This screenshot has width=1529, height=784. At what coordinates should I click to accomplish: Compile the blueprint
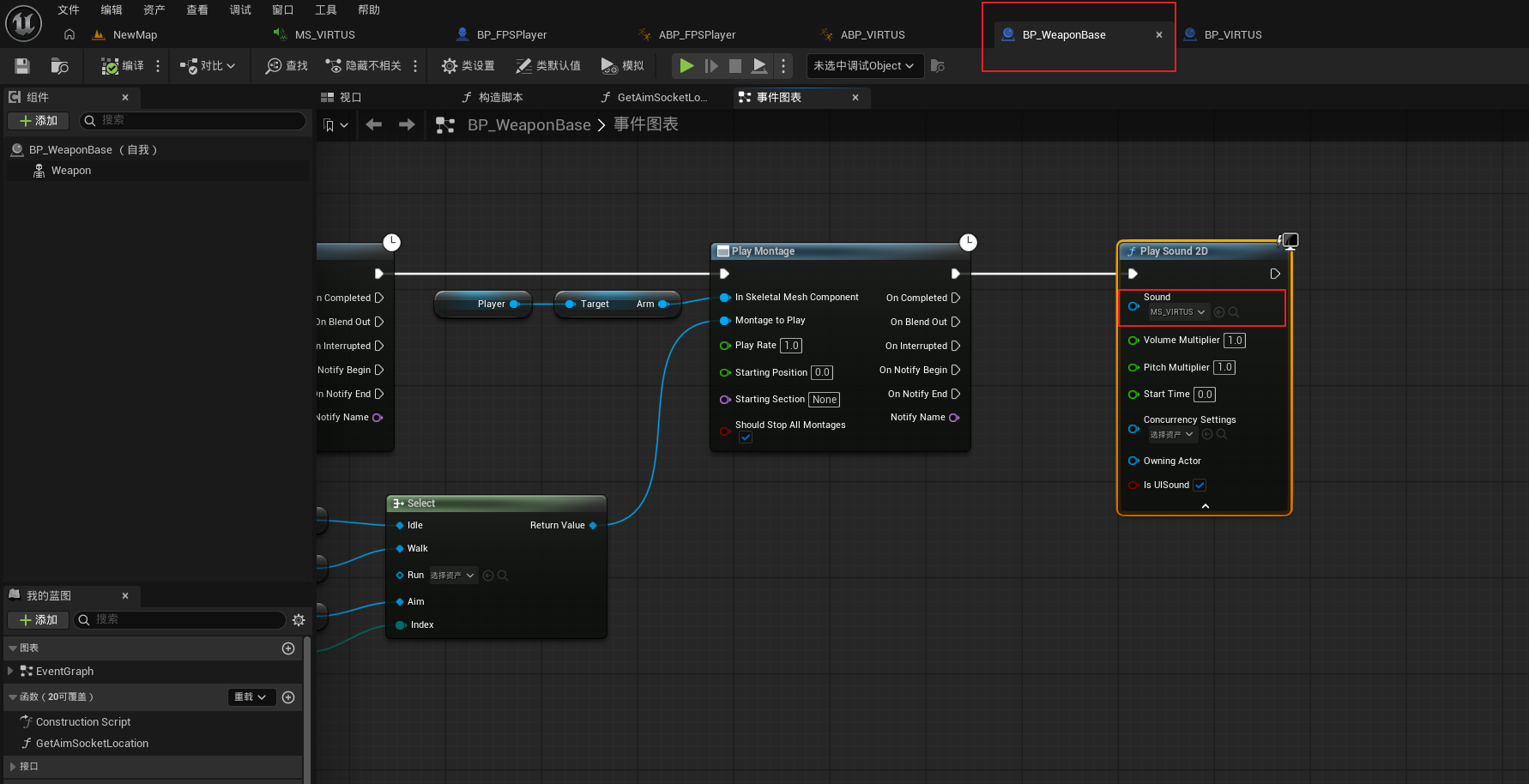tap(122, 66)
